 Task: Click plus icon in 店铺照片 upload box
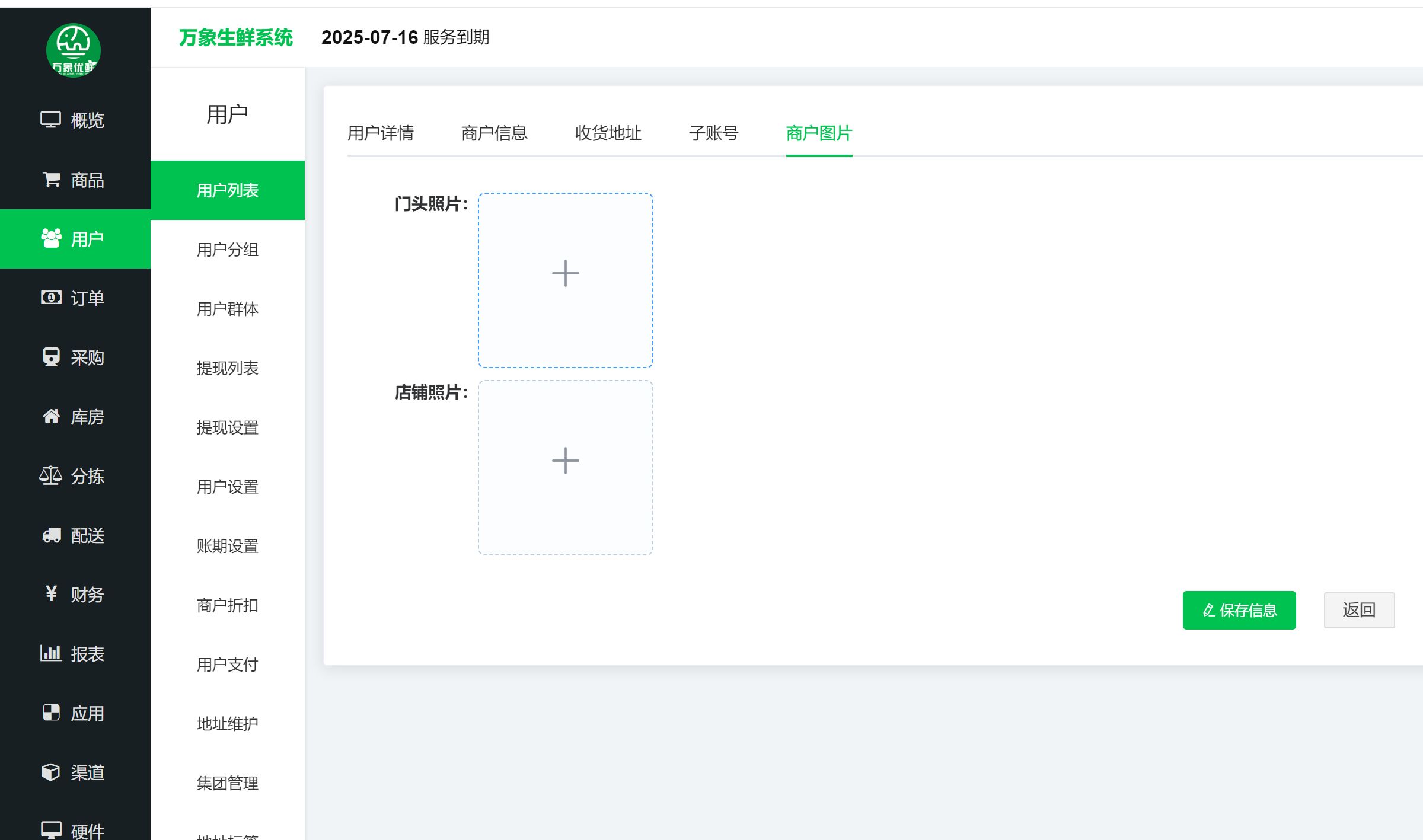point(566,461)
